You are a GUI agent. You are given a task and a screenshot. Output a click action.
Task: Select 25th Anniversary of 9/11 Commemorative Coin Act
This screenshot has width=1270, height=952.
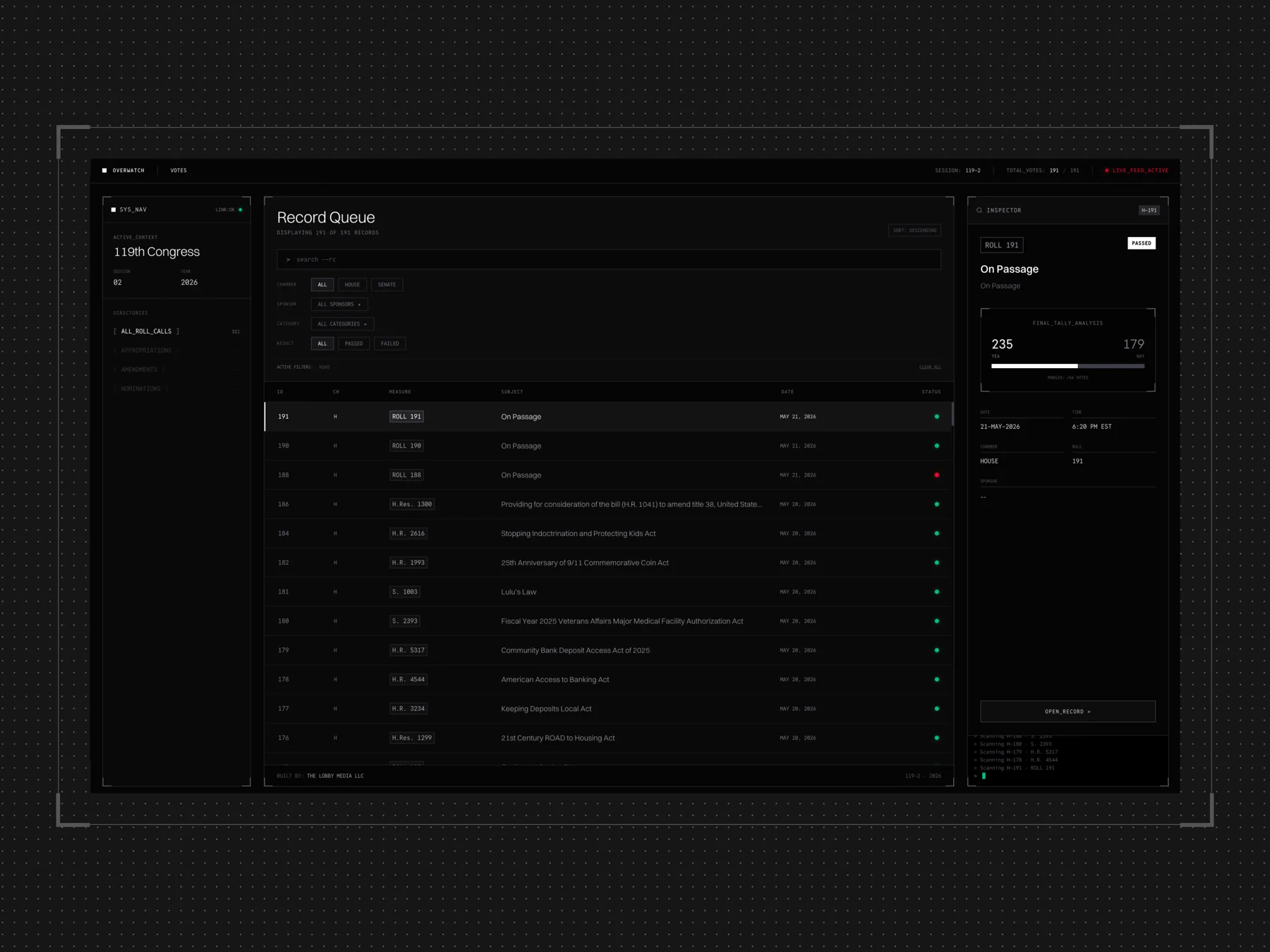[608, 563]
